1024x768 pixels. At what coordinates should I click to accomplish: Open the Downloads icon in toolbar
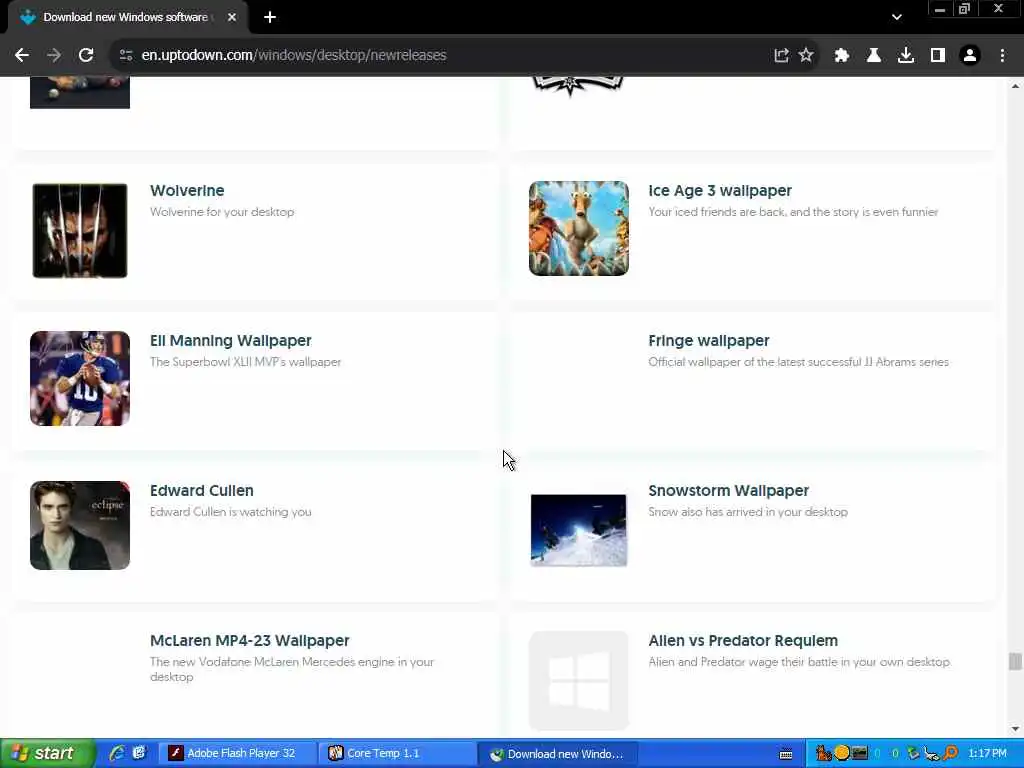[x=905, y=56]
